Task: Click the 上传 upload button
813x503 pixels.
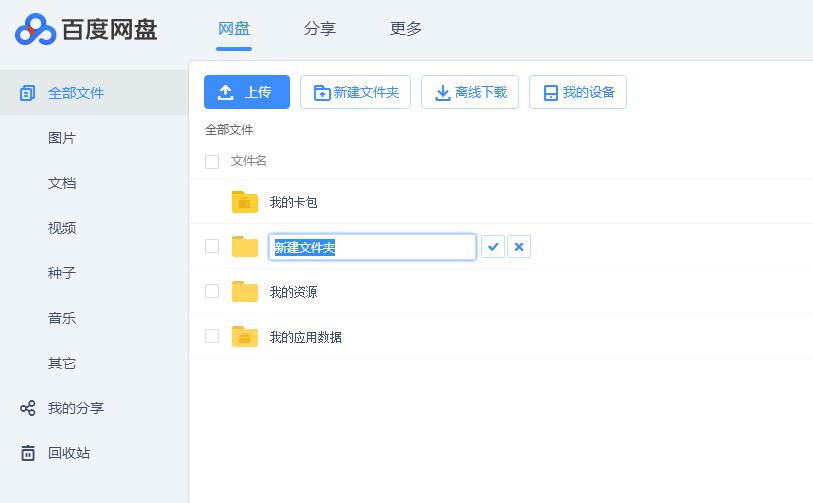Action: click(247, 92)
